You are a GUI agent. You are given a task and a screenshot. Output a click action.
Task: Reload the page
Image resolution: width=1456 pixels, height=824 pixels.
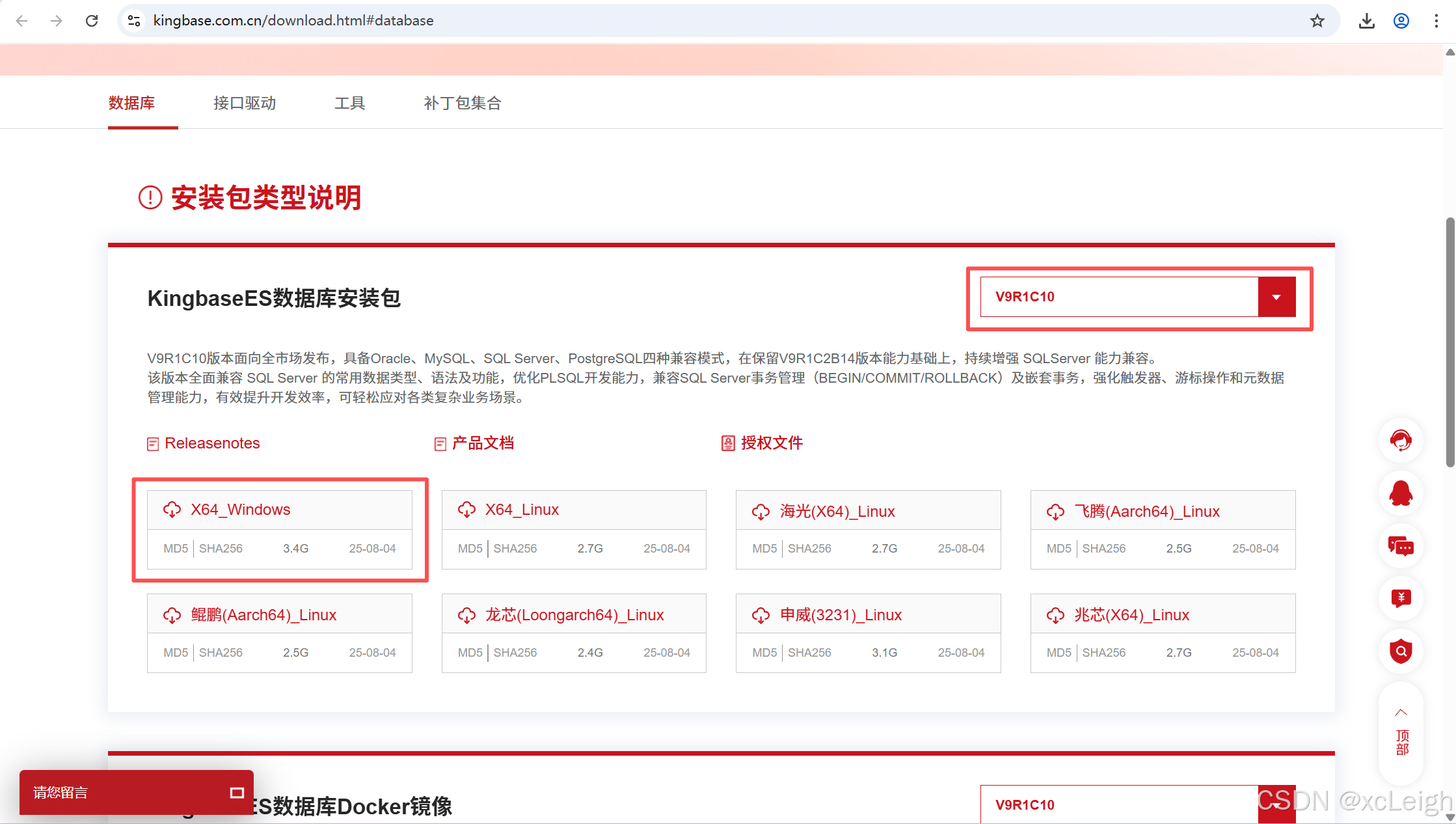pyautogui.click(x=92, y=21)
